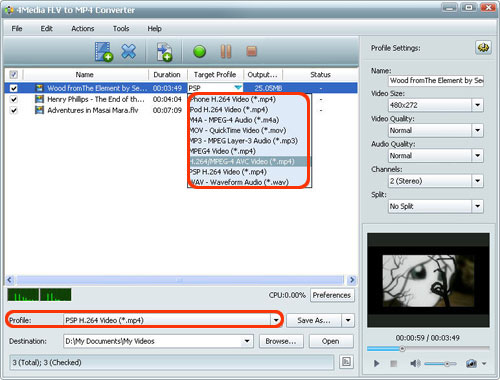Click the Browse... button
This screenshot has width=500, height=380.
pyautogui.click(x=281, y=341)
